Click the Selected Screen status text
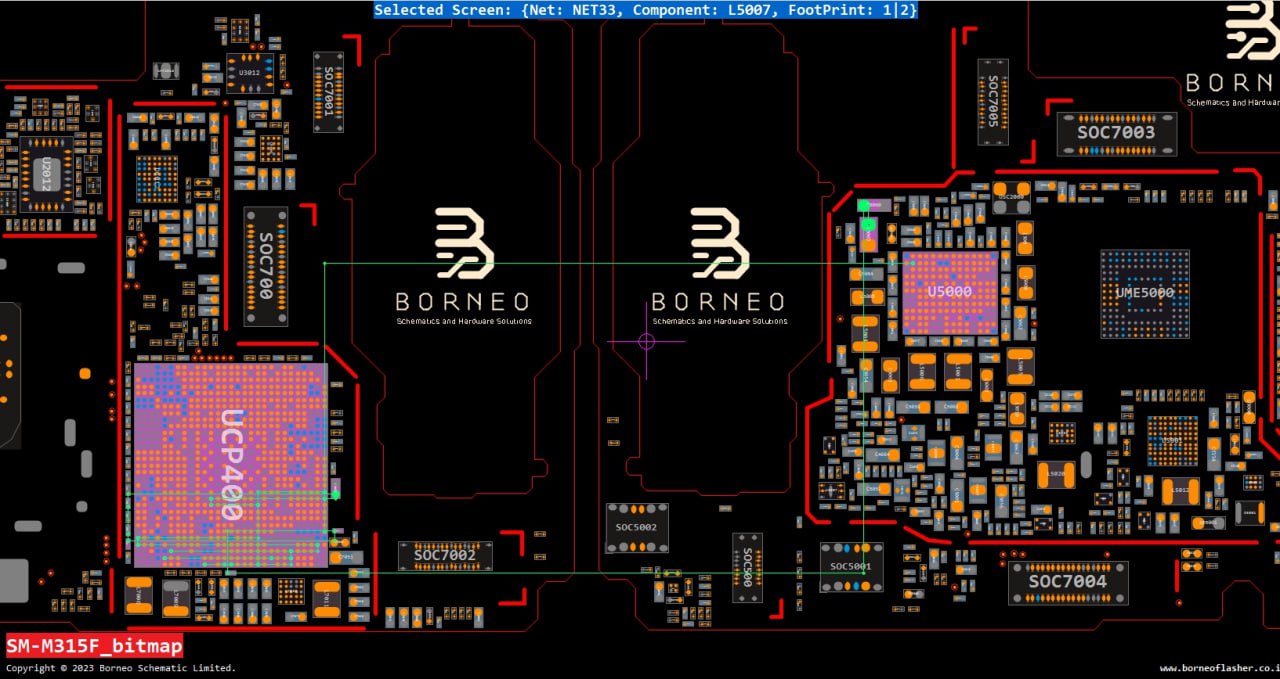The height and width of the screenshot is (679, 1280). pos(646,10)
